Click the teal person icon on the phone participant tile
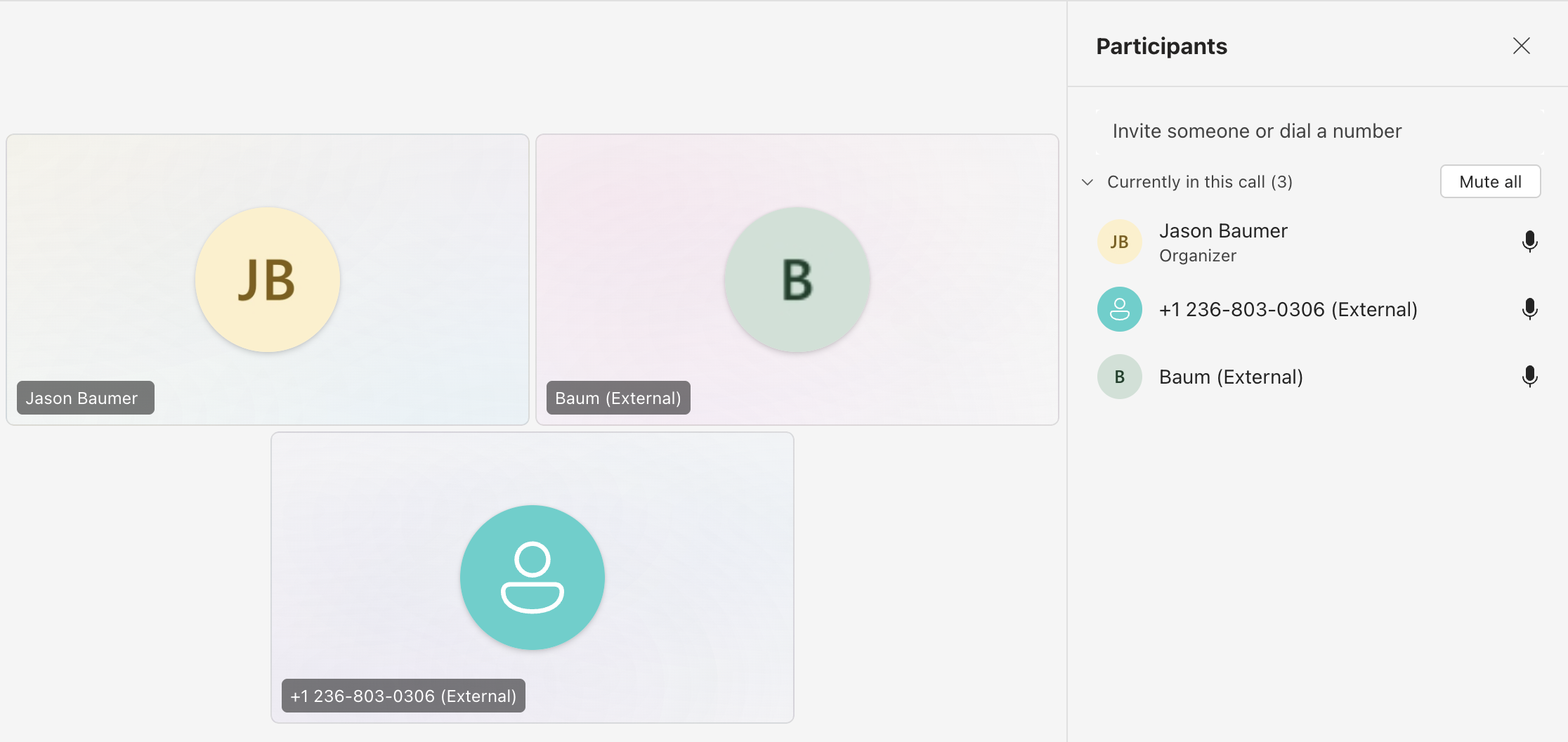This screenshot has width=1568, height=742. (532, 578)
